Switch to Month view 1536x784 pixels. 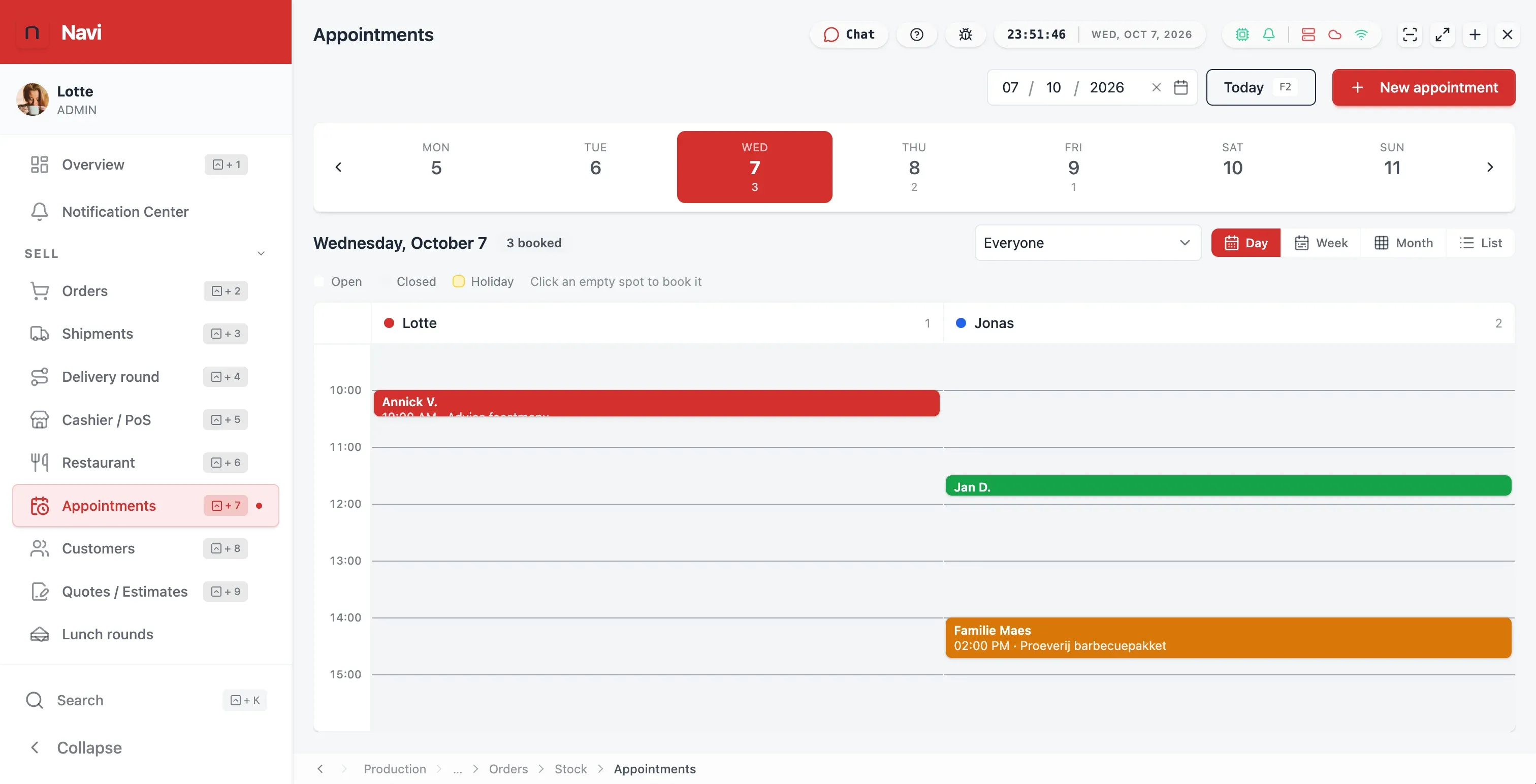pyautogui.click(x=1403, y=243)
